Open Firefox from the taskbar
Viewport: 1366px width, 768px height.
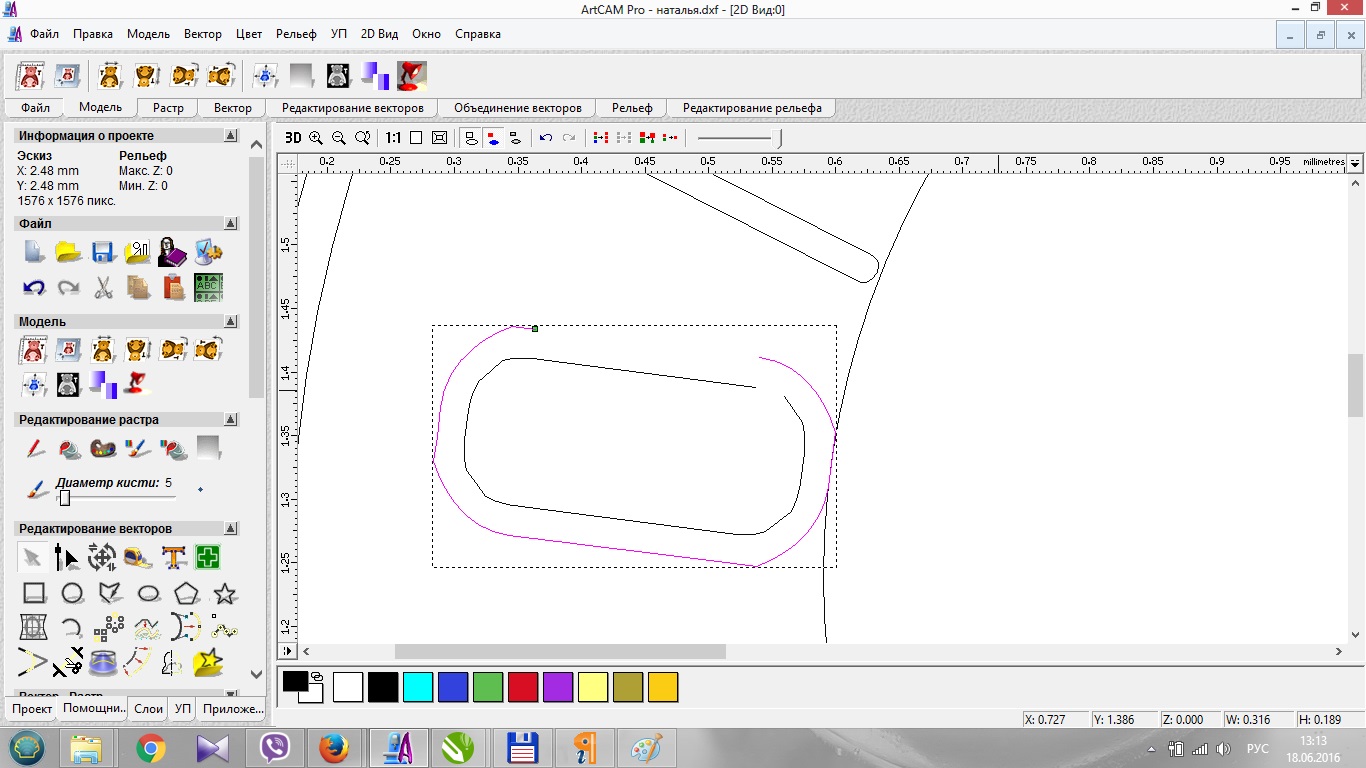pos(333,748)
